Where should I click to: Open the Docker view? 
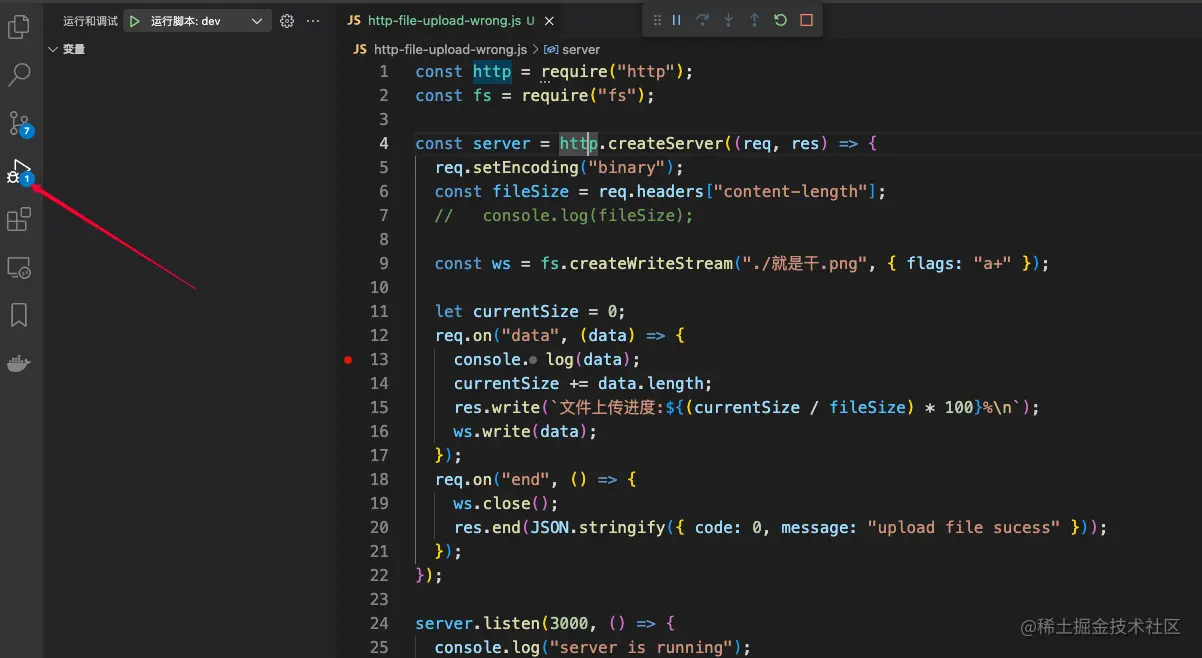click(19, 363)
